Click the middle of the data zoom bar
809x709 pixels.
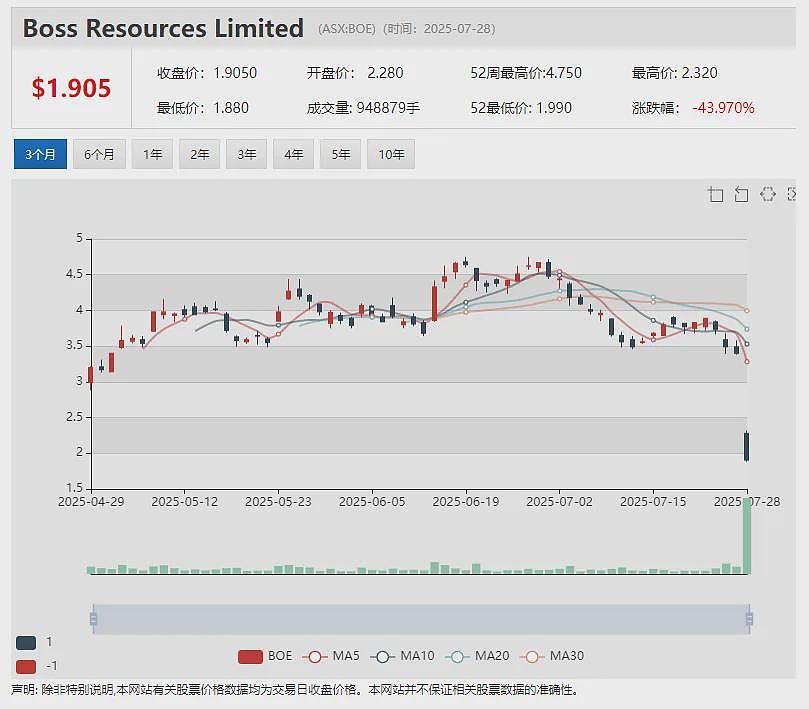[x=421, y=618]
